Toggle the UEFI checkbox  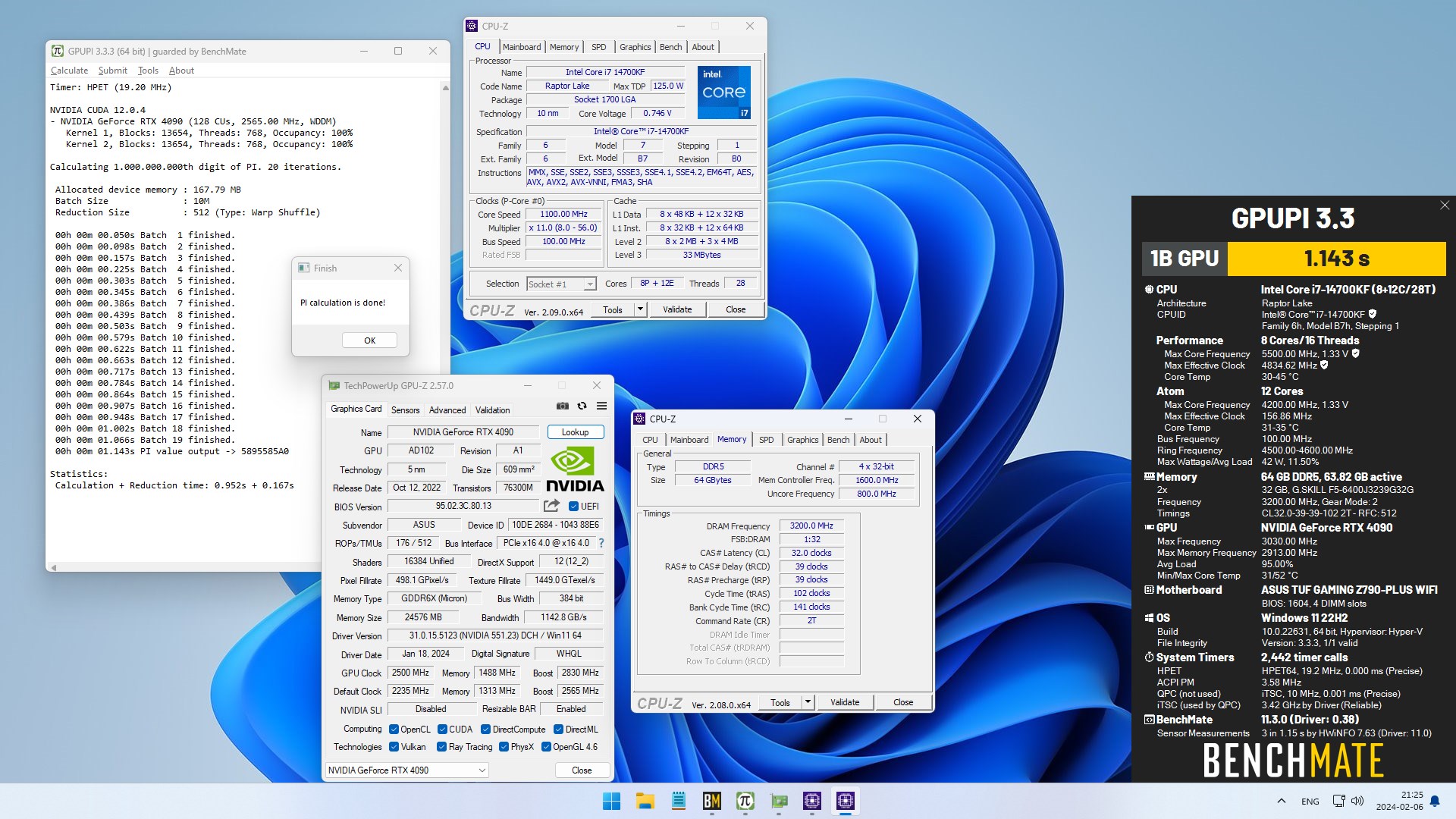pyautogui.click(x=573, y=507)
